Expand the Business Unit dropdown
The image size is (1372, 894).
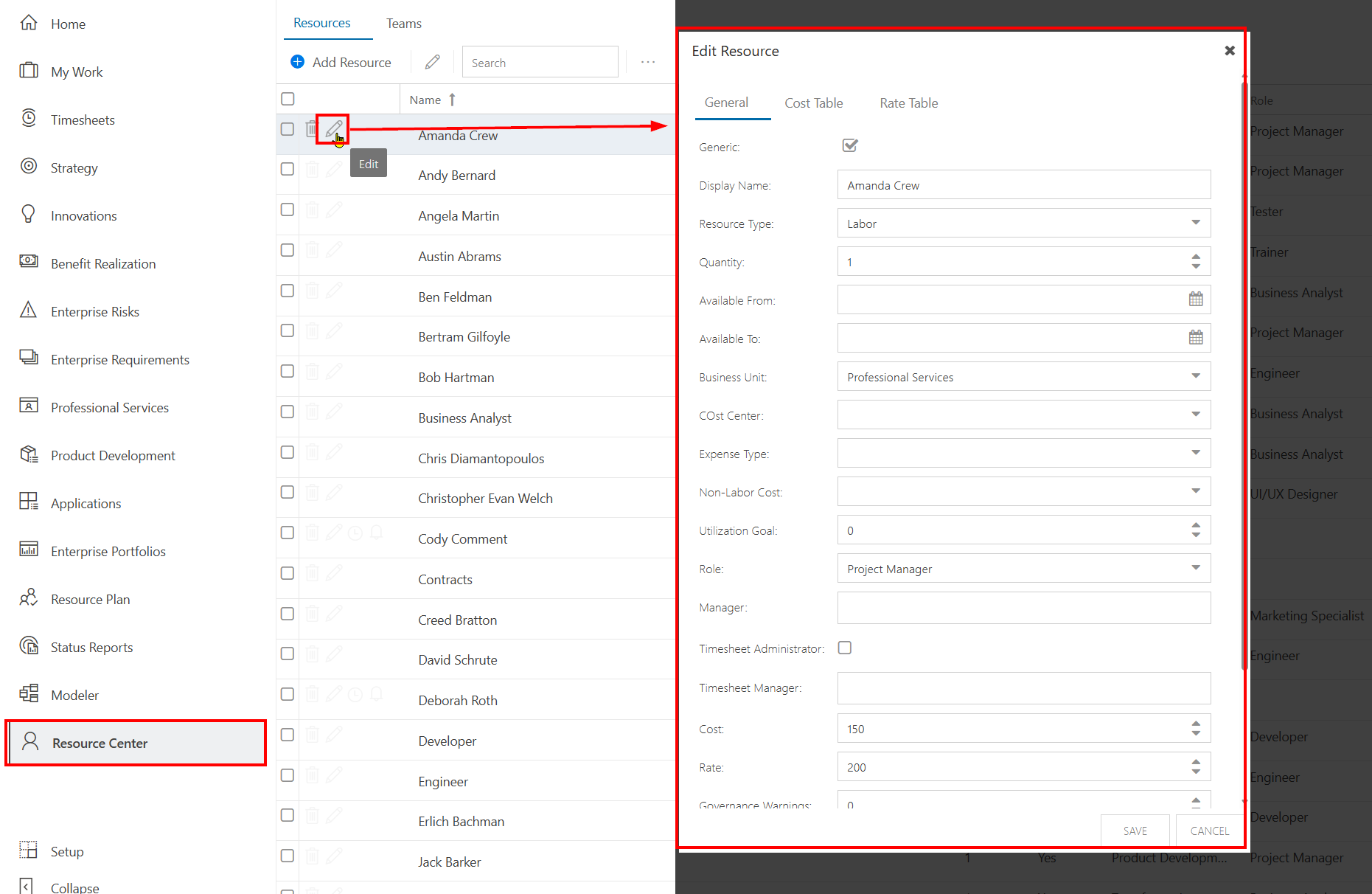pos(1196,376)
